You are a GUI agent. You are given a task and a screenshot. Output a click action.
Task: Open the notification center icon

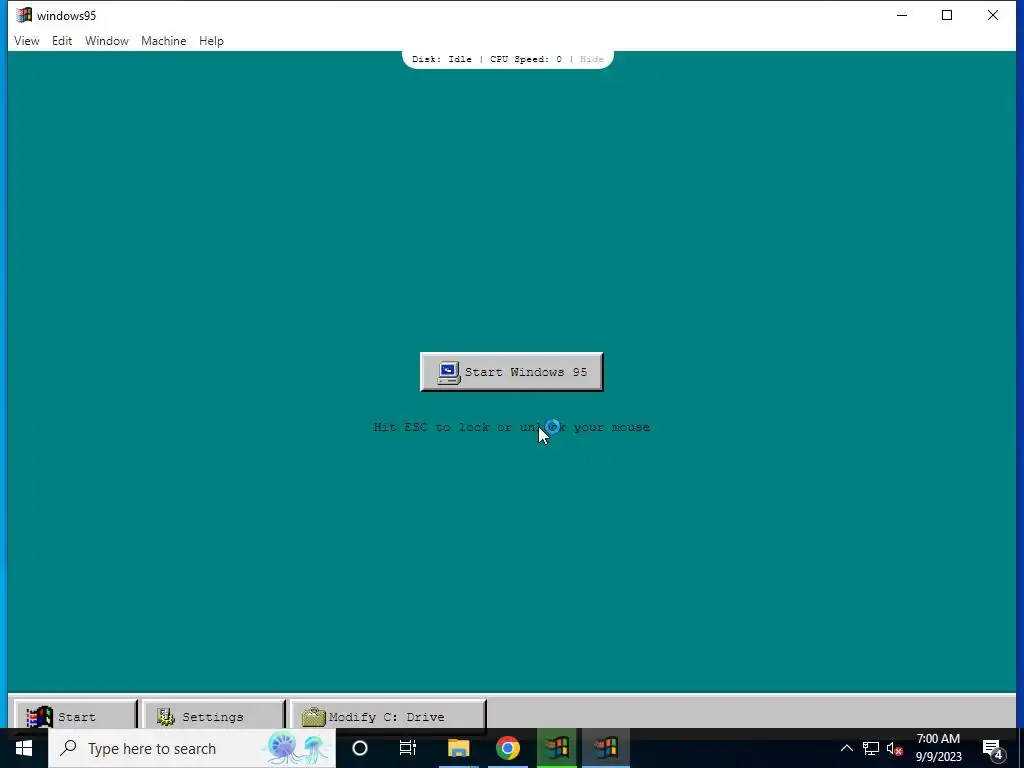(x=993, y=748)
